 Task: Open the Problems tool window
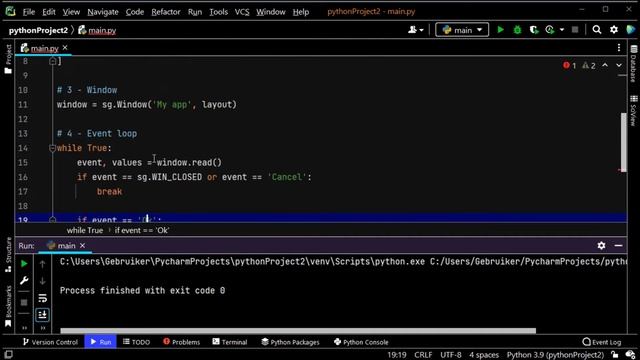(x=182, y=342)
